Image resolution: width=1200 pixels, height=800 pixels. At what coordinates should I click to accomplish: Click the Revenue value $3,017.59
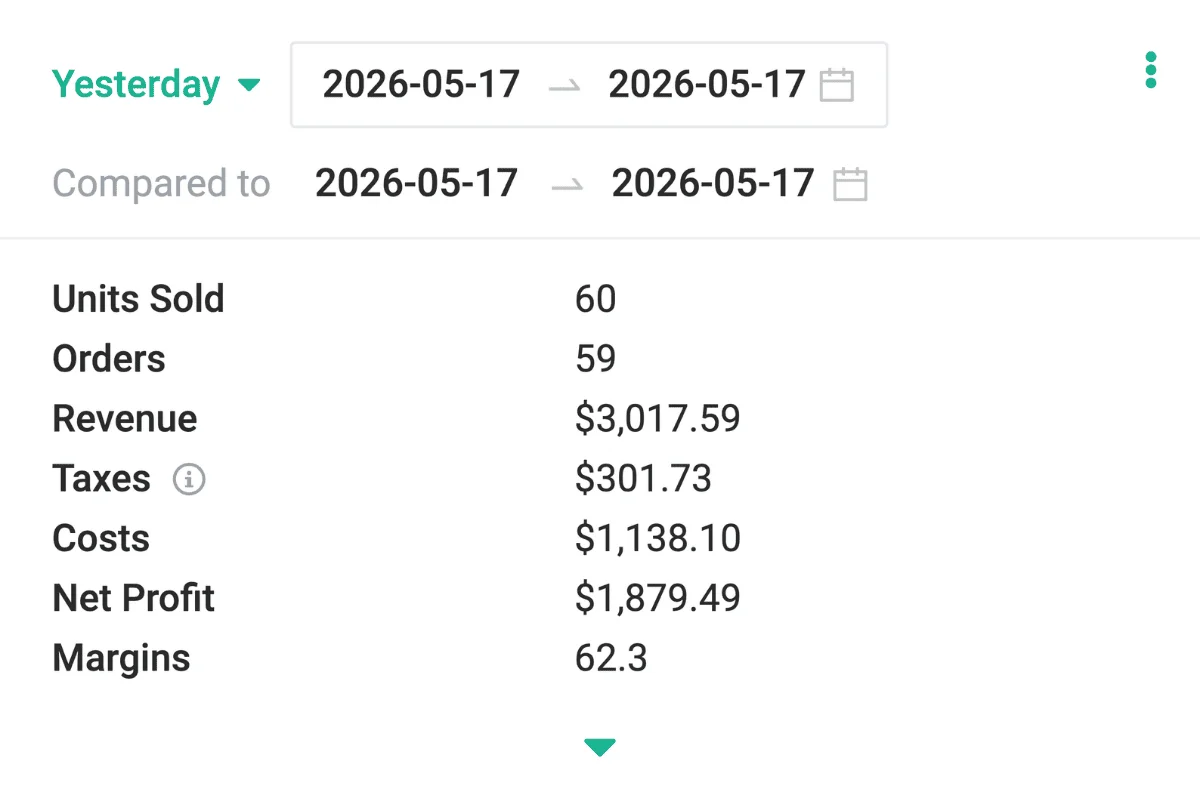tap(658, 419)
